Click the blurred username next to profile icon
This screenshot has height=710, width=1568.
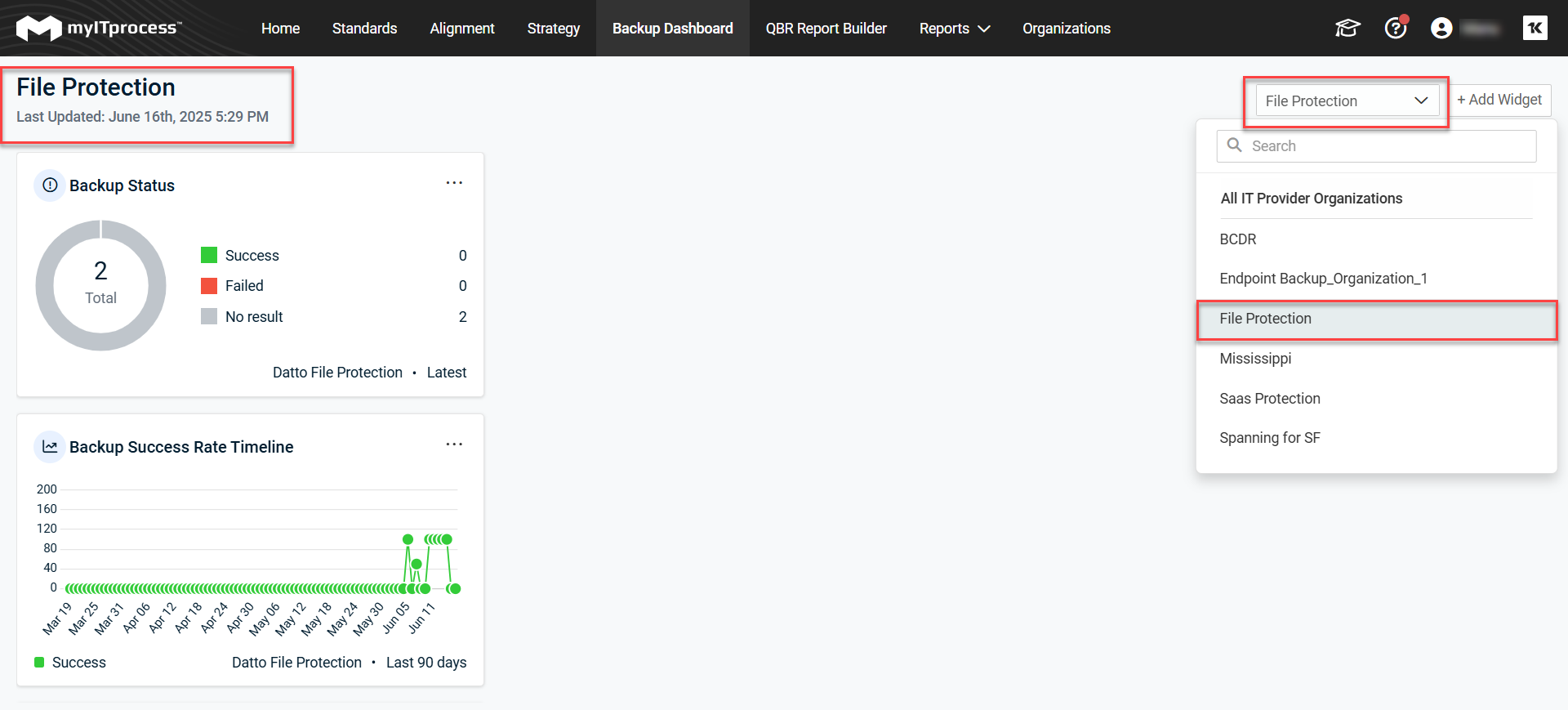[1480, 29]
